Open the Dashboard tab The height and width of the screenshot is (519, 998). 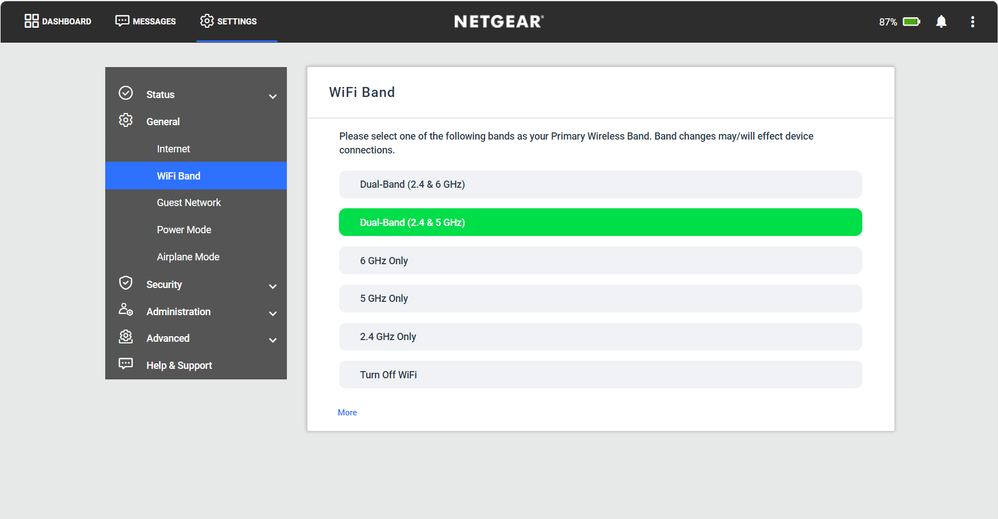58,21
